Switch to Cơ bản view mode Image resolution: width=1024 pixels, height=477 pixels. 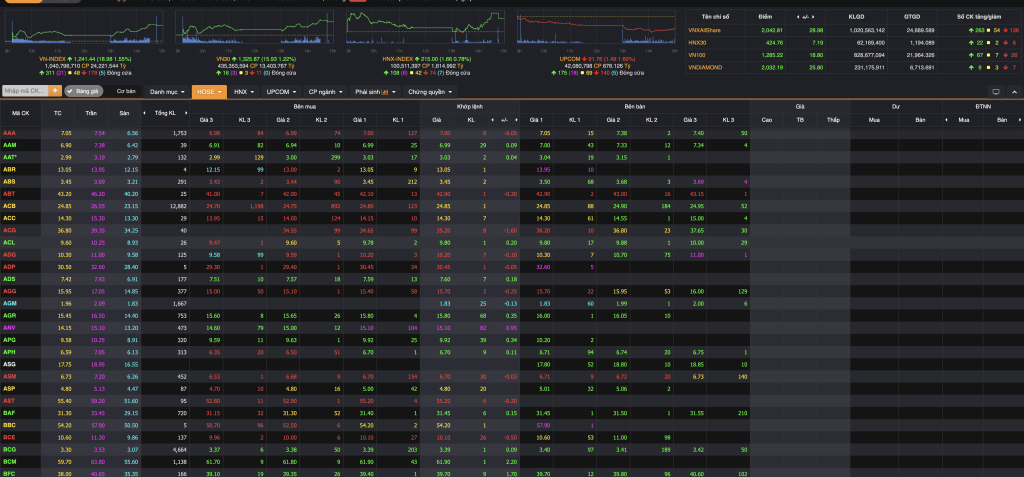[126, 91]
